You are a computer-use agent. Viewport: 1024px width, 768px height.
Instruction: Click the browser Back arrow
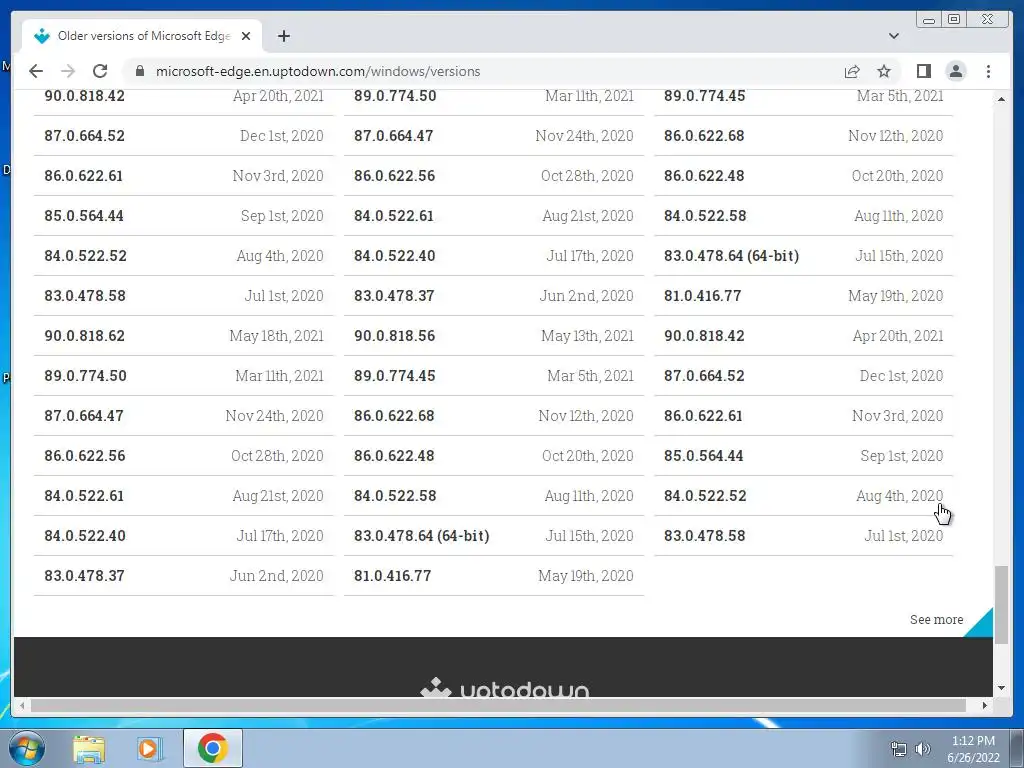36,71
